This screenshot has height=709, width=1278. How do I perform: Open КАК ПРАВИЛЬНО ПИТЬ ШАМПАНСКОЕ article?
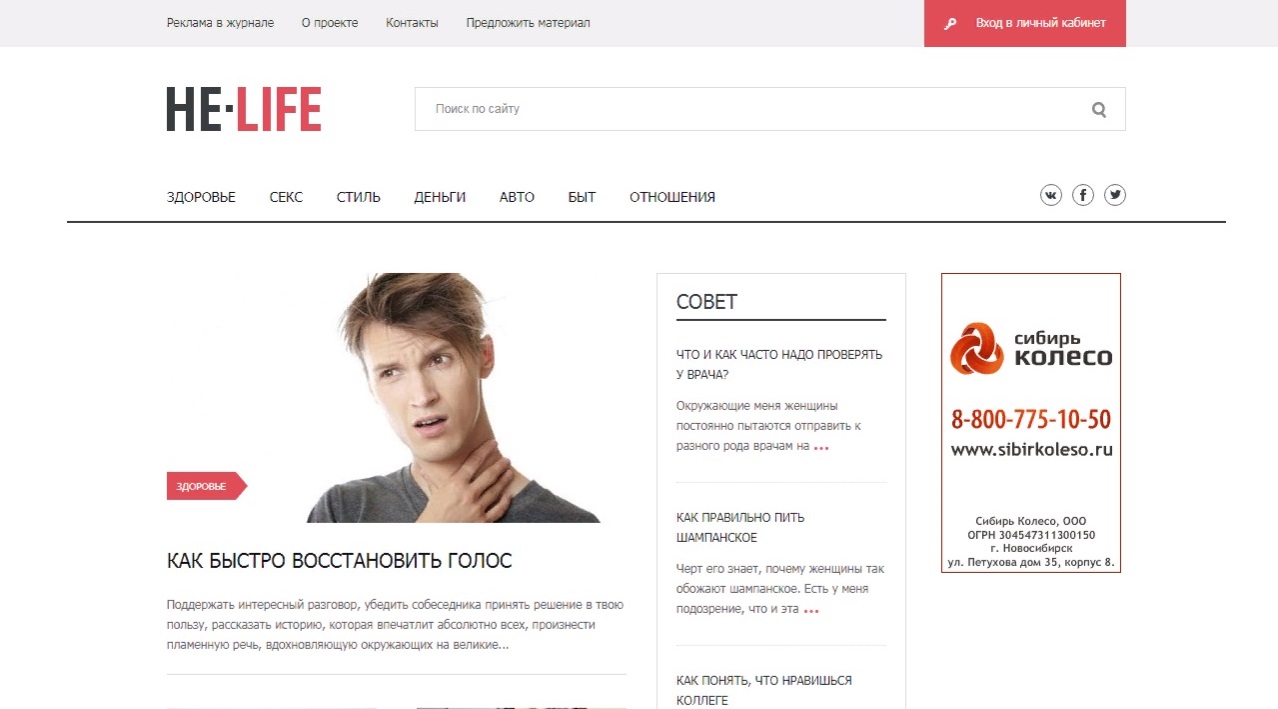coord(740,527)
